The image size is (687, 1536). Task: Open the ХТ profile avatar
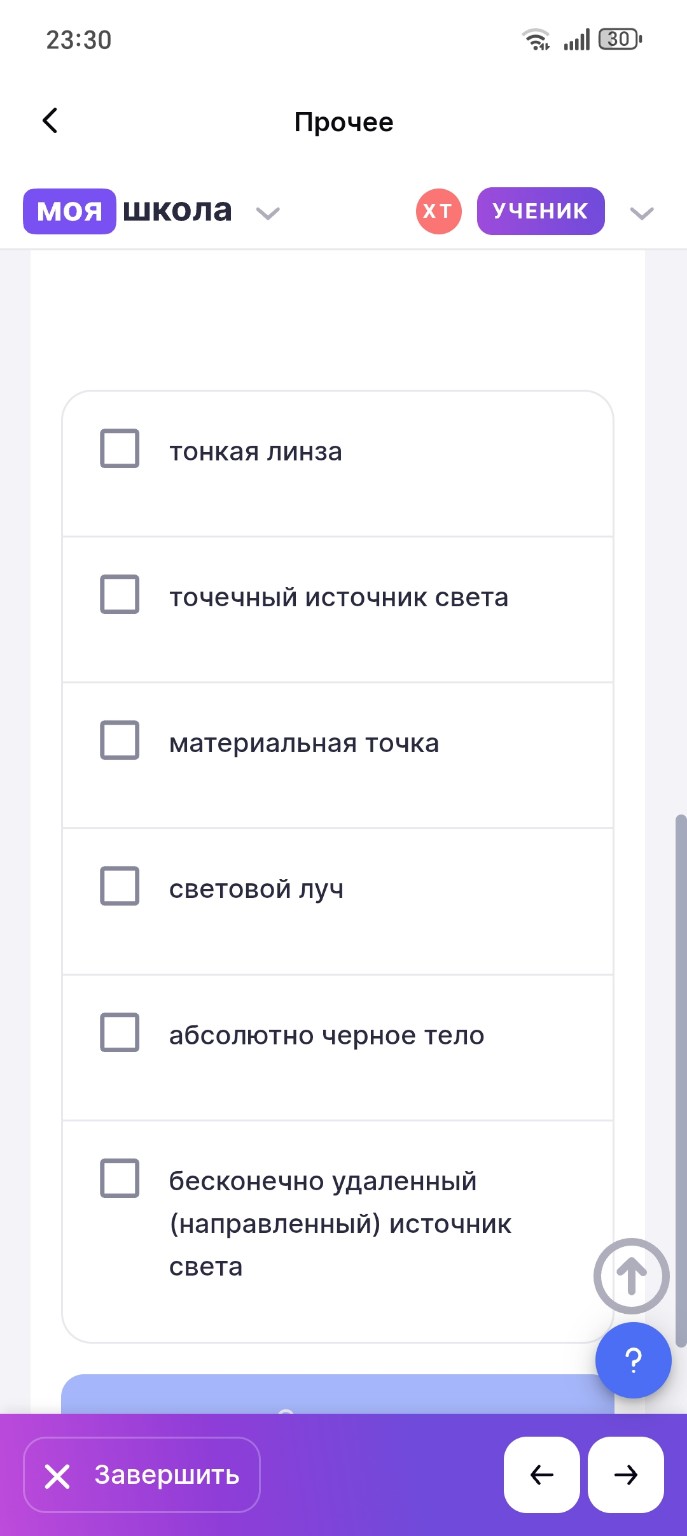[438, 211]
